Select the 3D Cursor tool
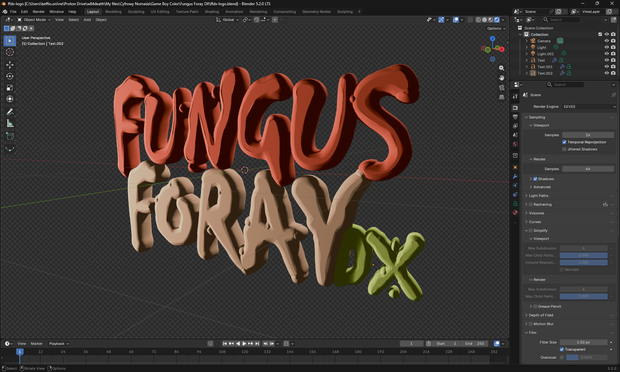Viewport: 620px width, 372px height. [x=10, y=52]
